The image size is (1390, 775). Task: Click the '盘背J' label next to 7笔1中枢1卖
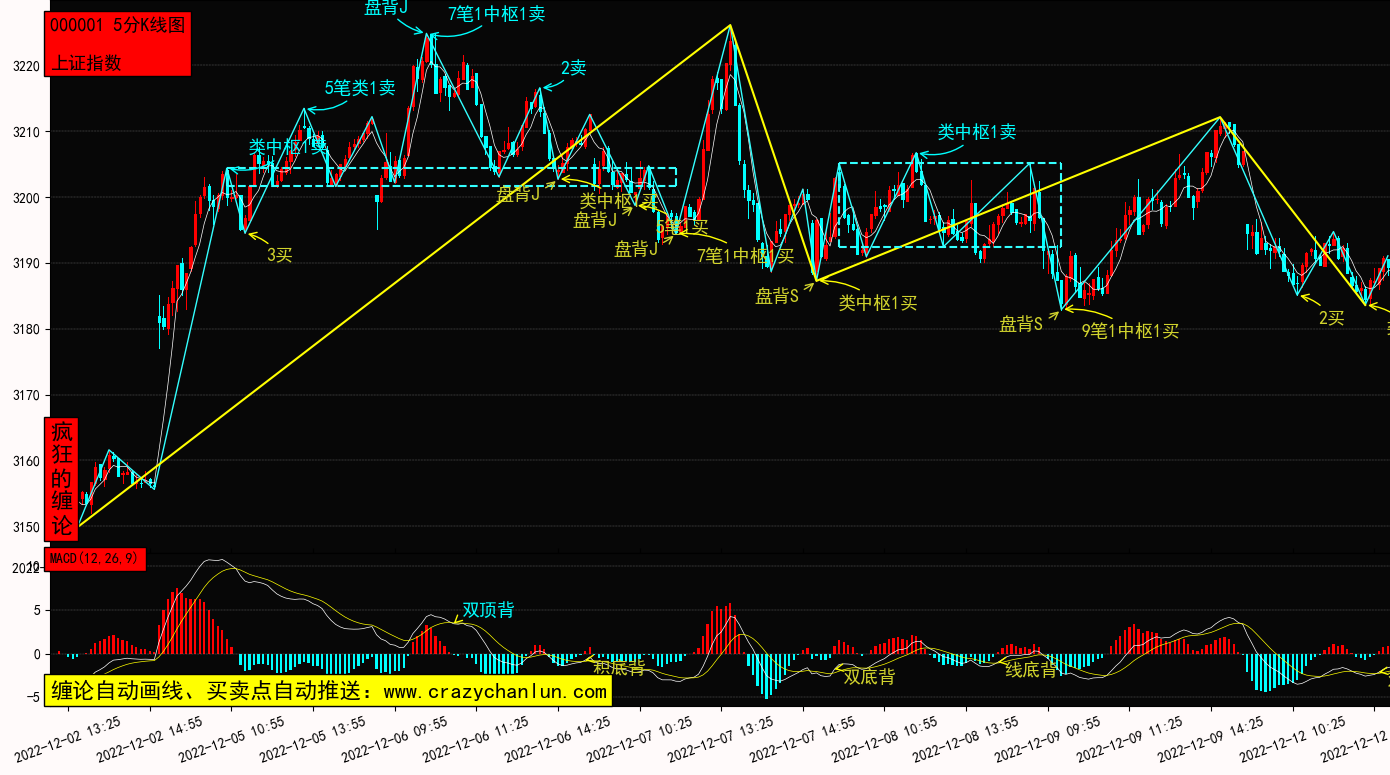386,9
